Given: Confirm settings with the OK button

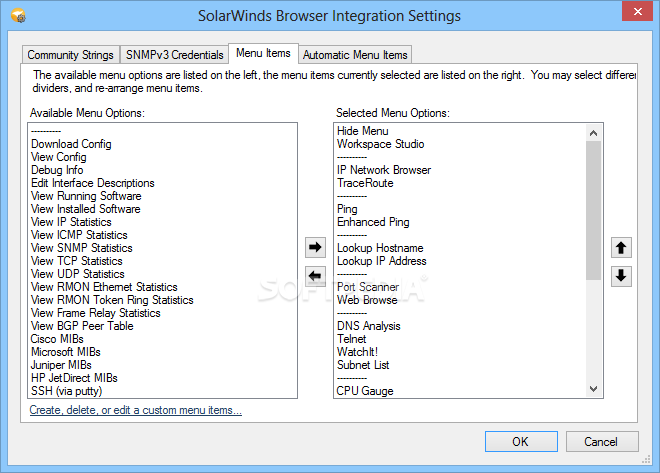Looking at the screenshot, I should click(521, 441).
